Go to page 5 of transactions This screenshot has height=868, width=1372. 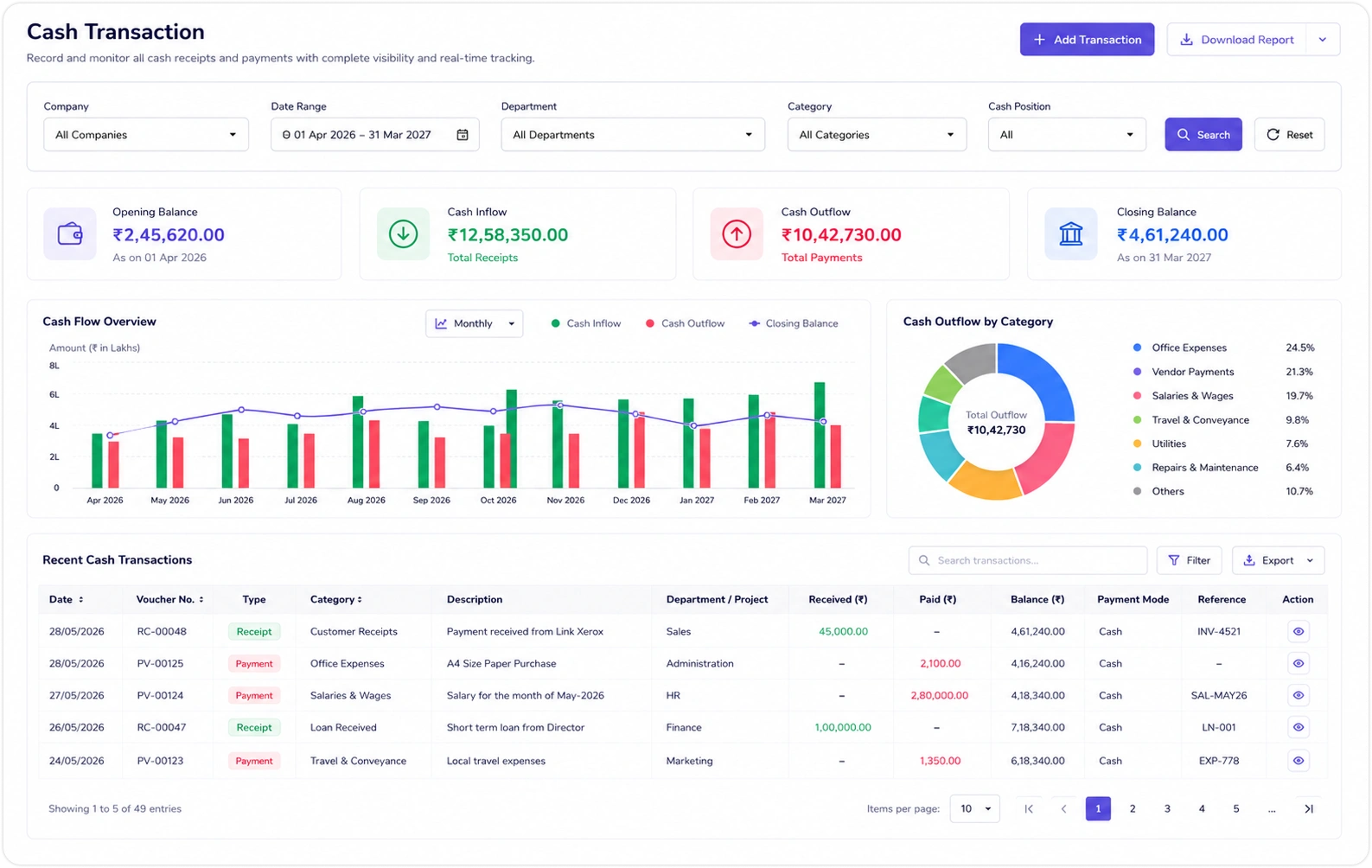point(1236,809)
